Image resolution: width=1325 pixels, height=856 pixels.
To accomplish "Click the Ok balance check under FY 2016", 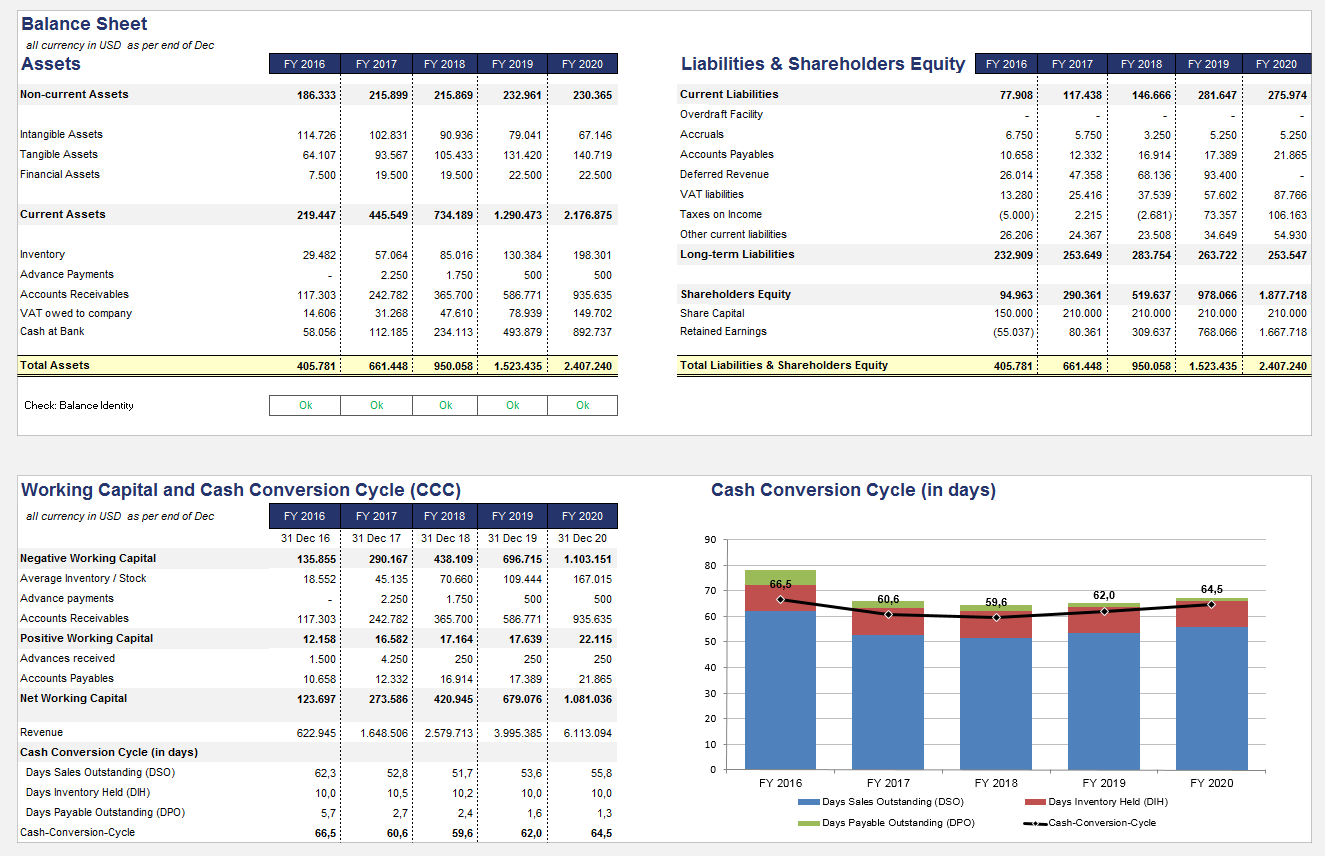I will tap(304, 405).
